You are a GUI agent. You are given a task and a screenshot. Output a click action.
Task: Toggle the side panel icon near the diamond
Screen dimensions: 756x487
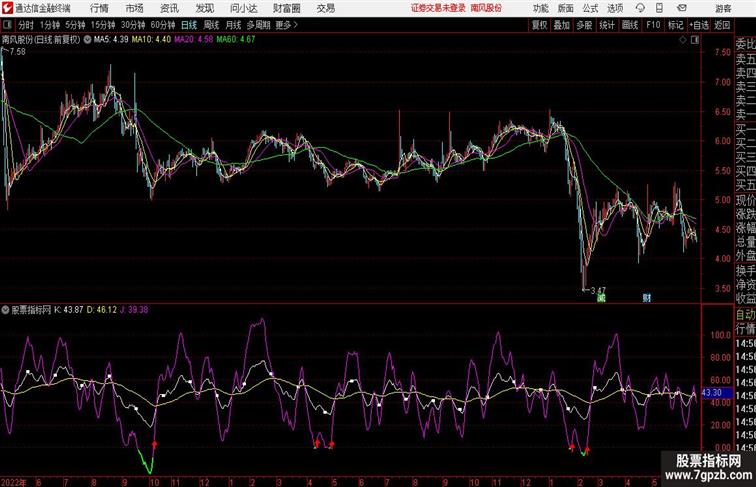[695, 40]
